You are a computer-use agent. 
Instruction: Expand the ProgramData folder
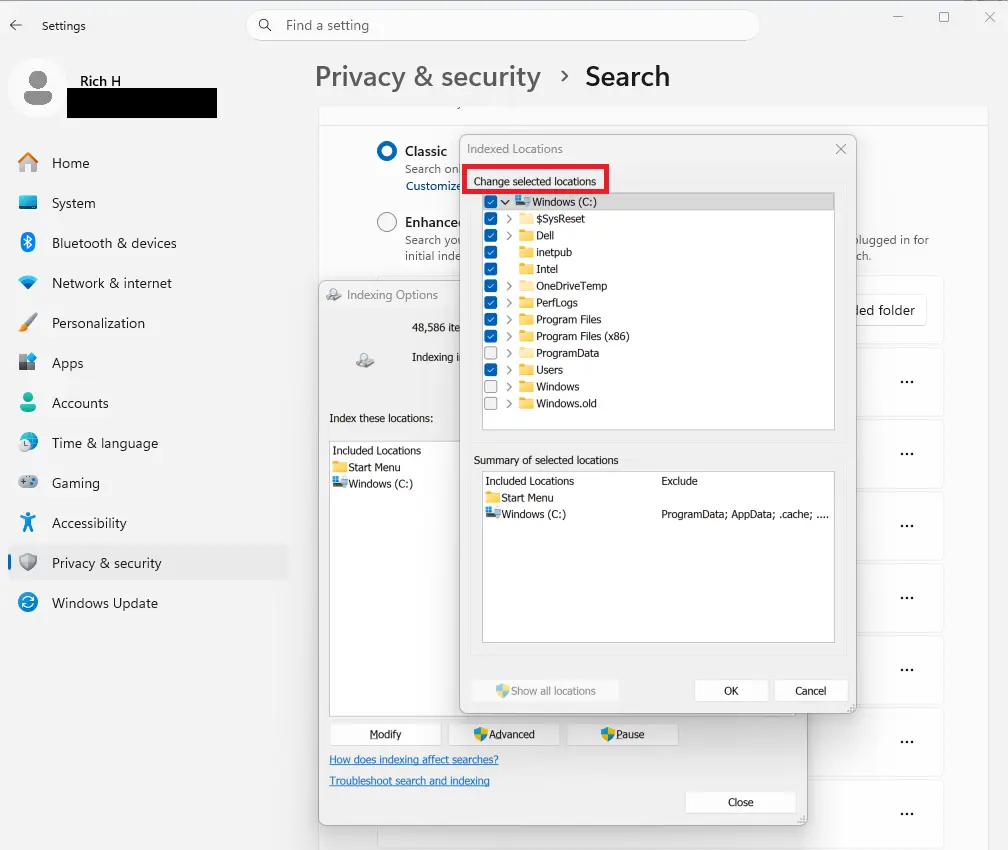[x=509, y=353]
